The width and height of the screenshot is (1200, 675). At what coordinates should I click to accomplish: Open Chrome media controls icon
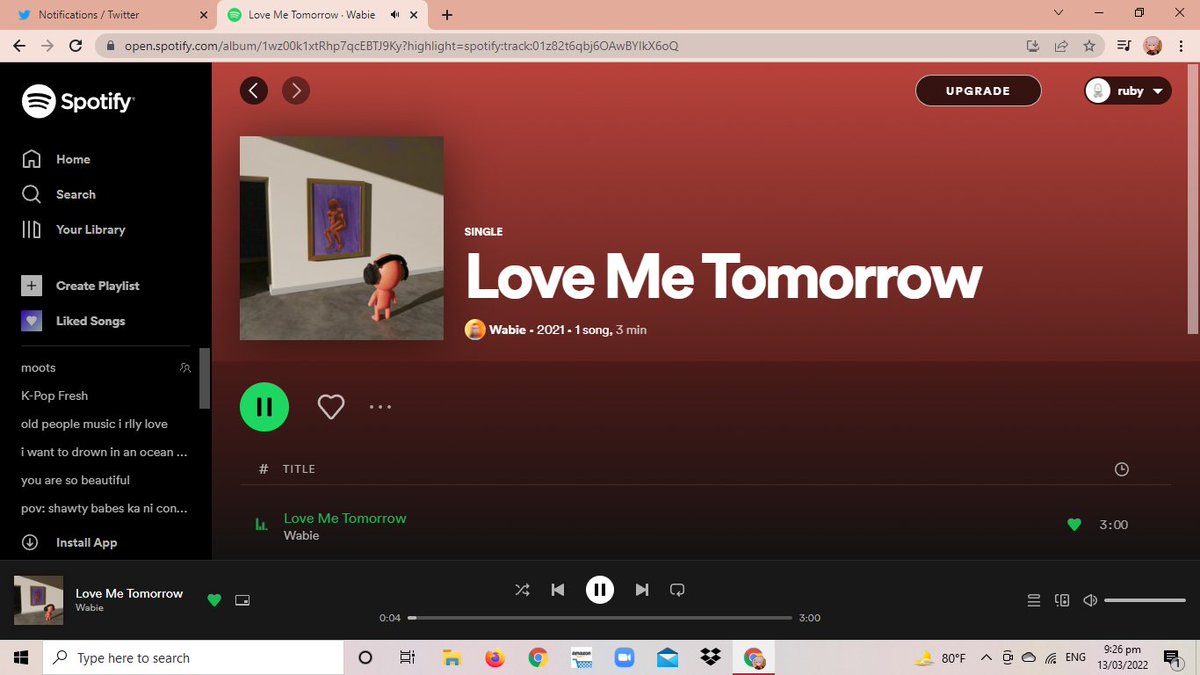1123,45
